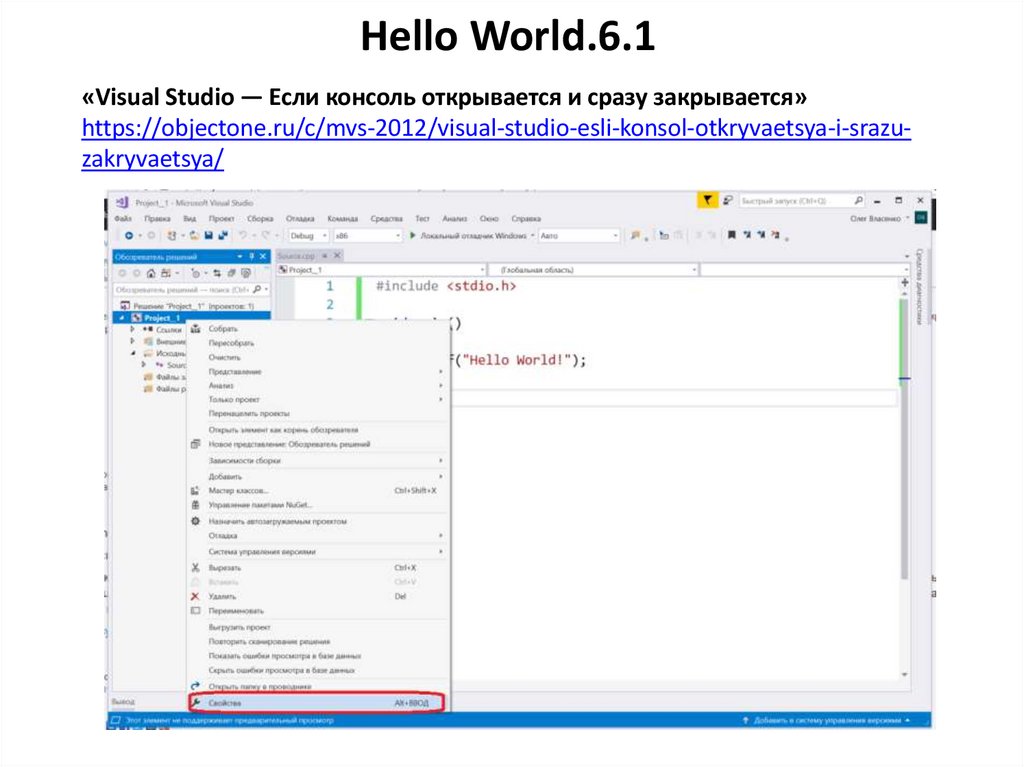Click Собрать build icon in context menu
Viewport: 1024px width, 767px height.
tap(195, 329)
